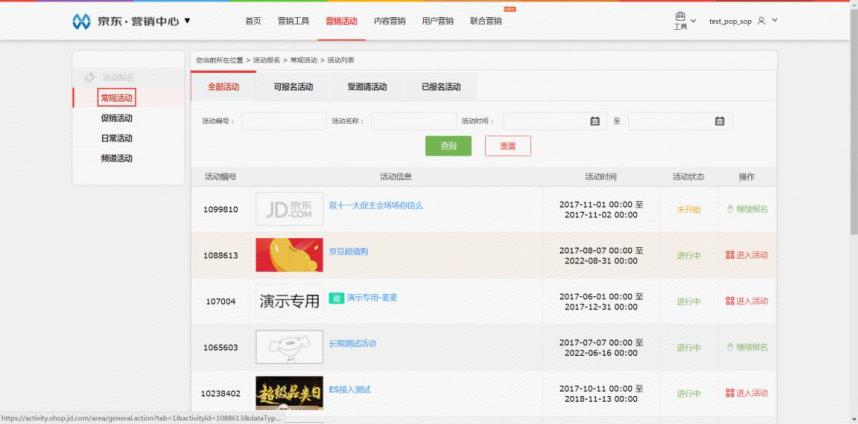Click the green tag icon before 演示专用-麦麦
The height and width of the screenshot is (424, 858).
[337, 298]
